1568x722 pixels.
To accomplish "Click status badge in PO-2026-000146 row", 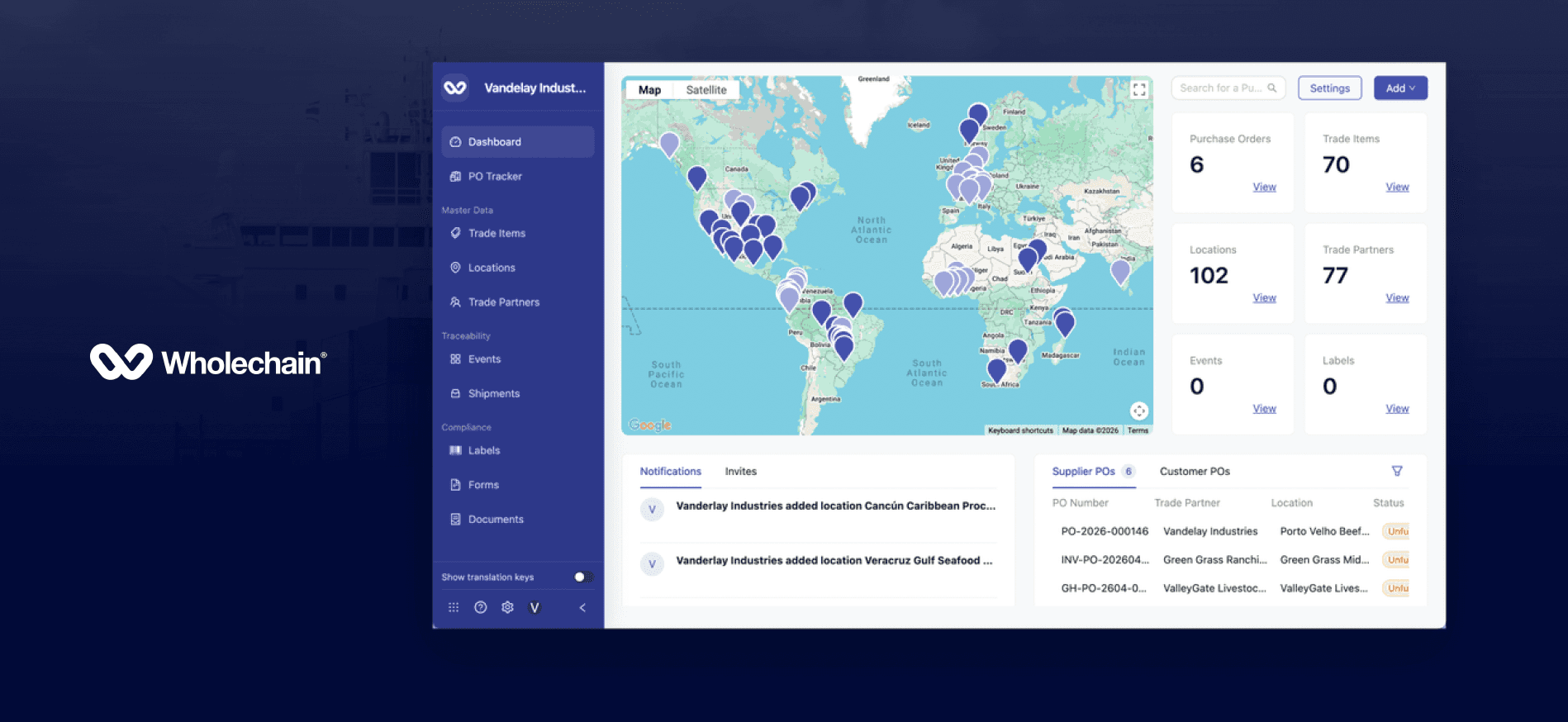I will [1396, 531].
